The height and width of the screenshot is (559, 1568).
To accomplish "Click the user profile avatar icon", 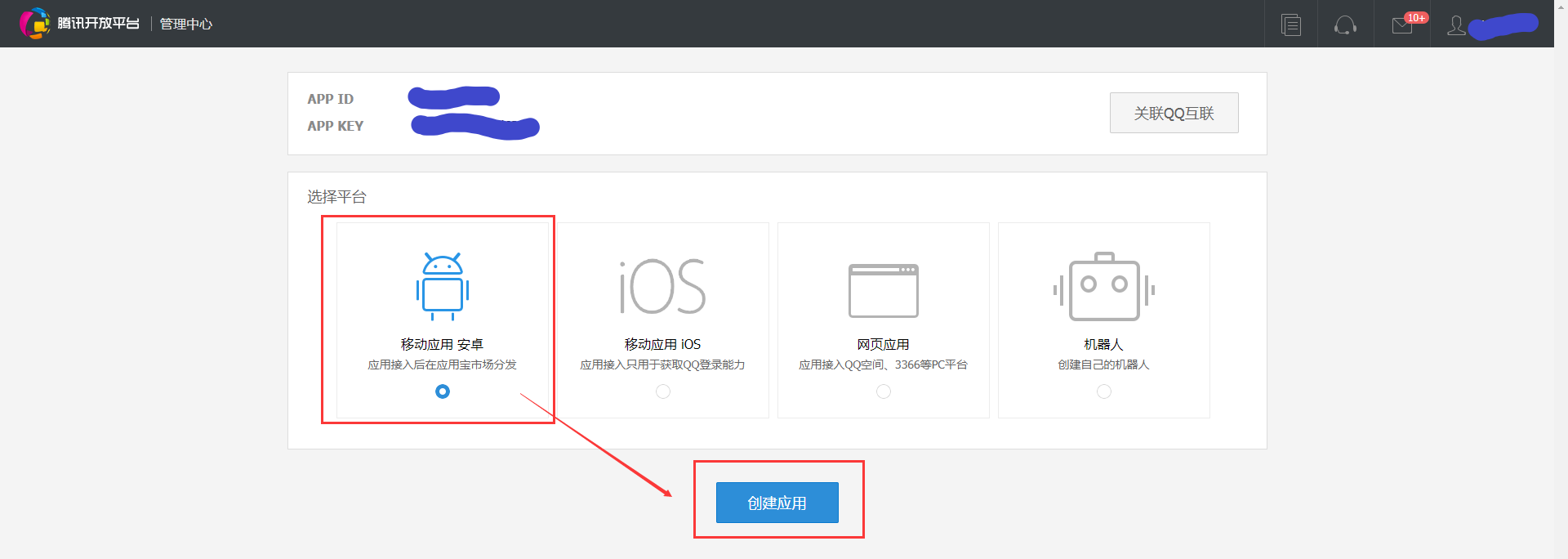I will (1456, 25).
